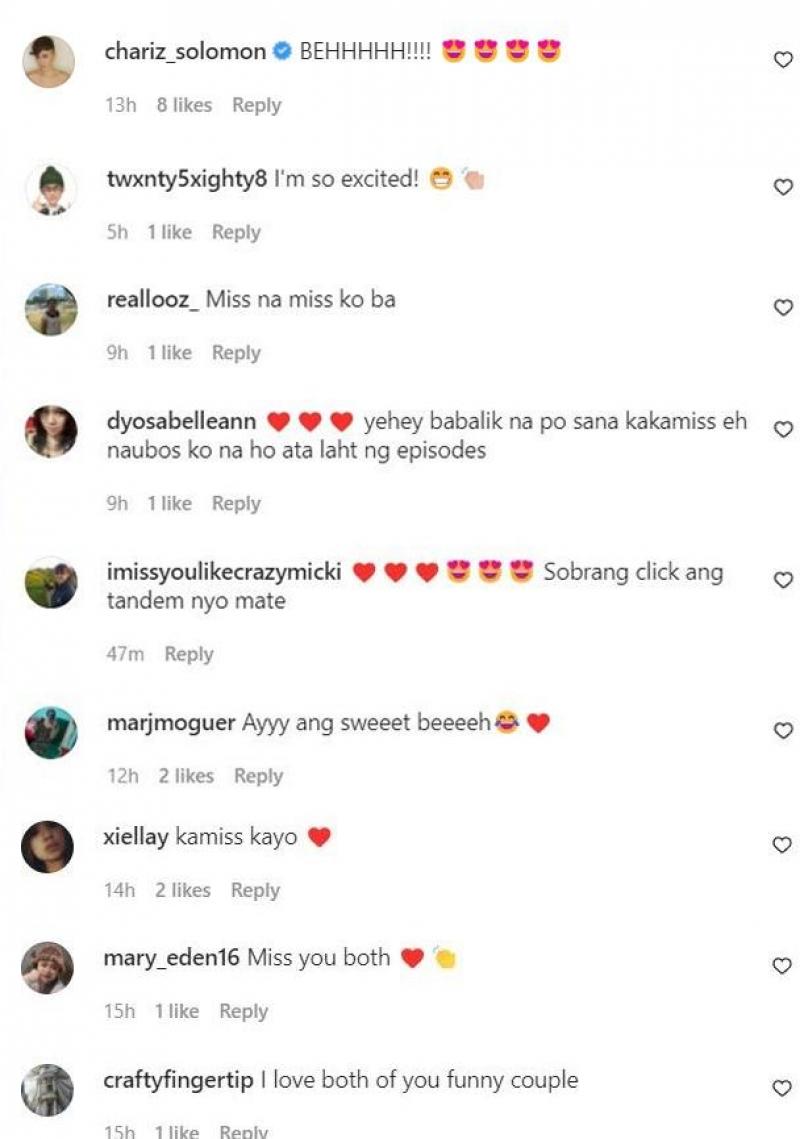
Task: Like chariz_solomon's comment with the heart icon
Action: pos(783,60)
